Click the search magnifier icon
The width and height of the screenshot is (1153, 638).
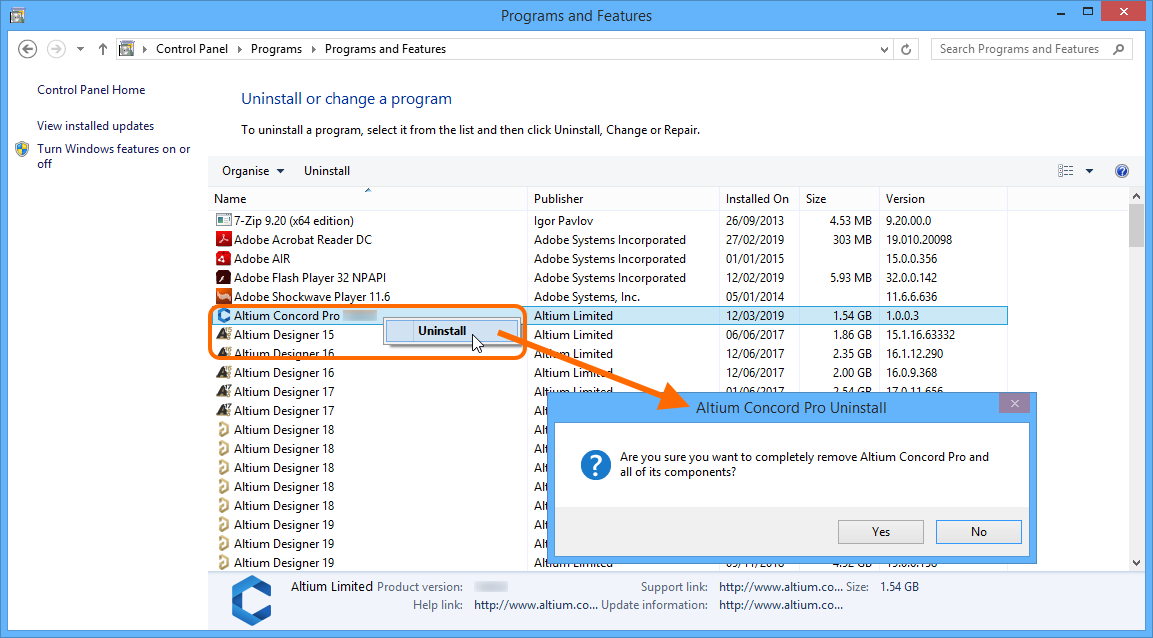click(1118, 49)
